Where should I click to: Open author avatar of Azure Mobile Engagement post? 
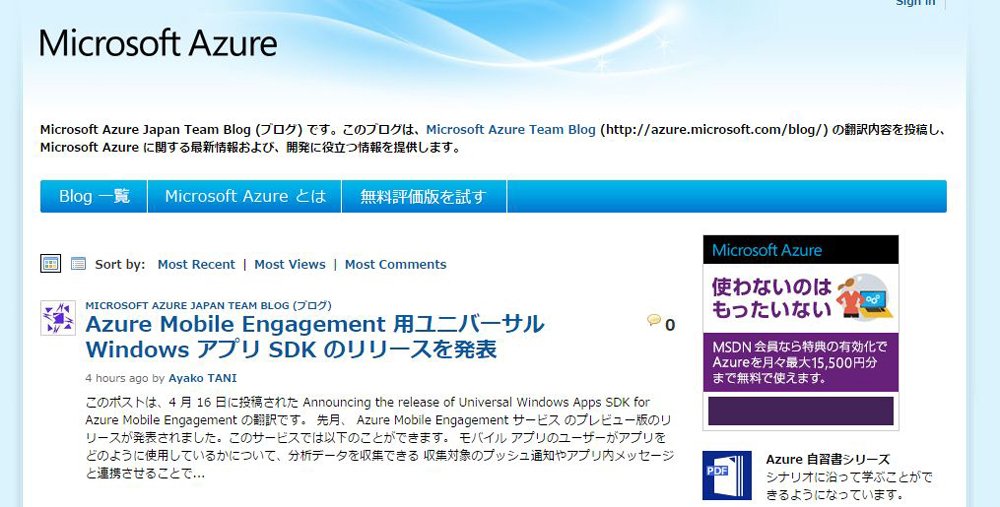(x=58, y=318)
